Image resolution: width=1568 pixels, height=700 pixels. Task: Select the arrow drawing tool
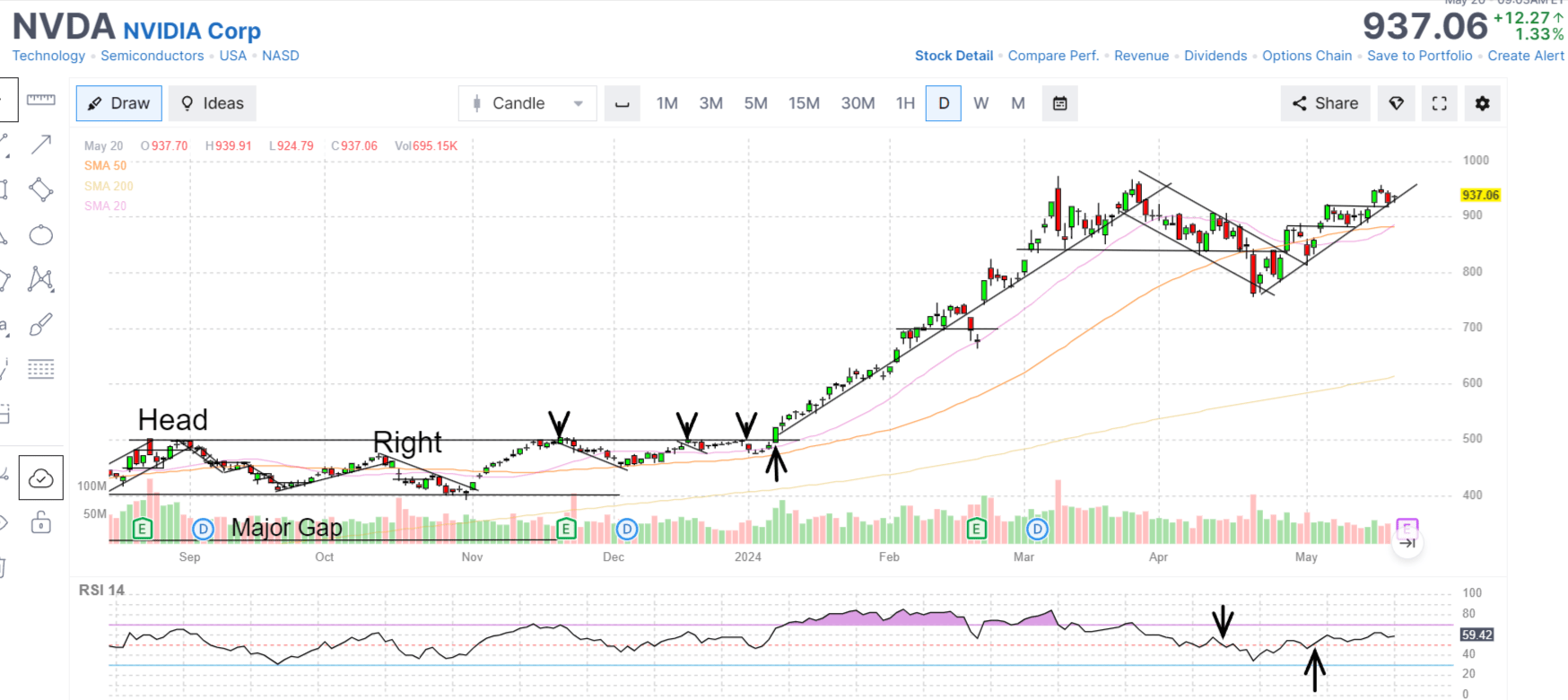40,144
